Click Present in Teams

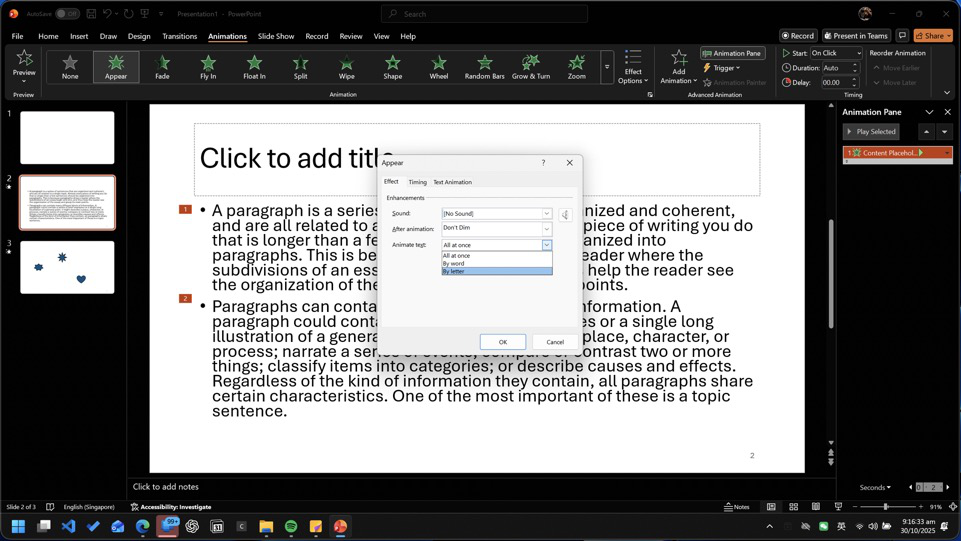[x=856, y=36]
